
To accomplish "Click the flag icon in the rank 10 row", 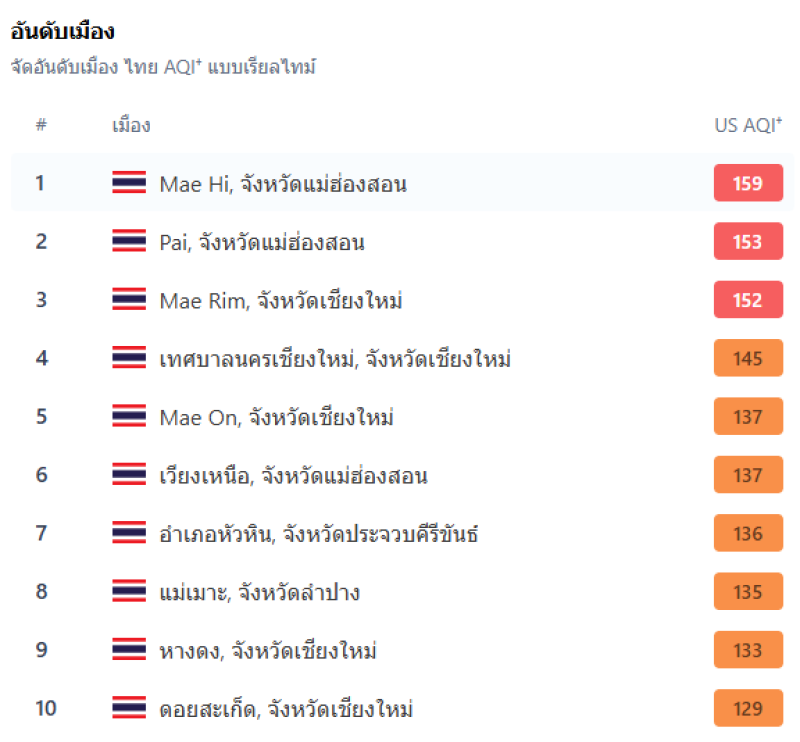I will 129,708.
